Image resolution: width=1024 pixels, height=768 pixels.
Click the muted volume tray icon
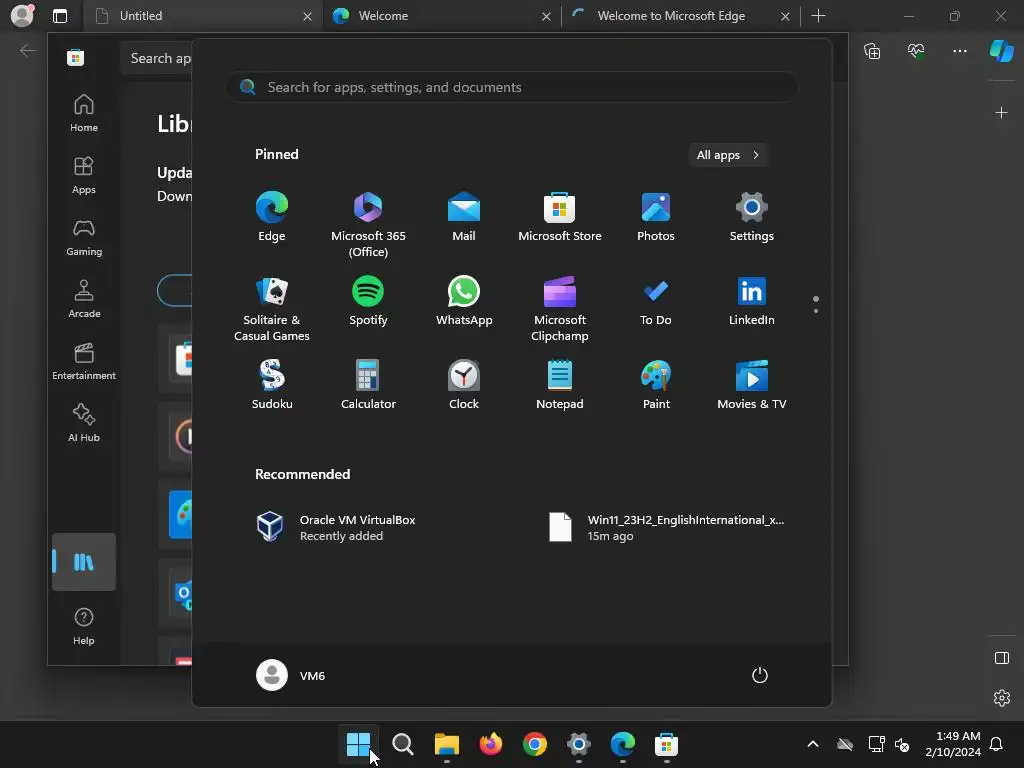pyautogui.click(x=902, y=744)
